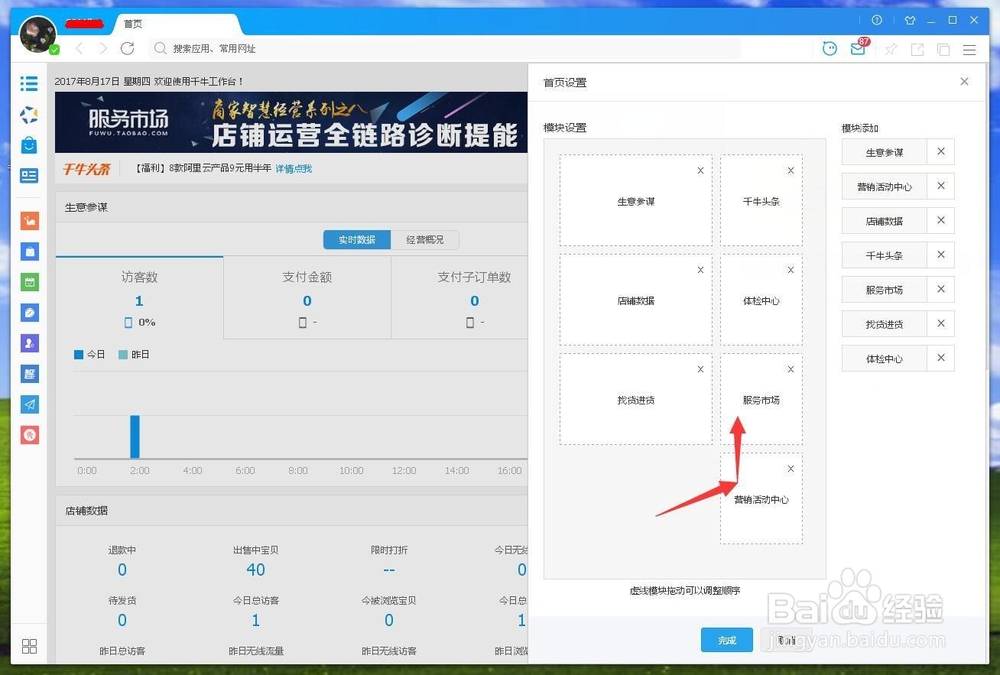Click the open-in-new-window share icon
1000x675 pixels.
point(917,49)
